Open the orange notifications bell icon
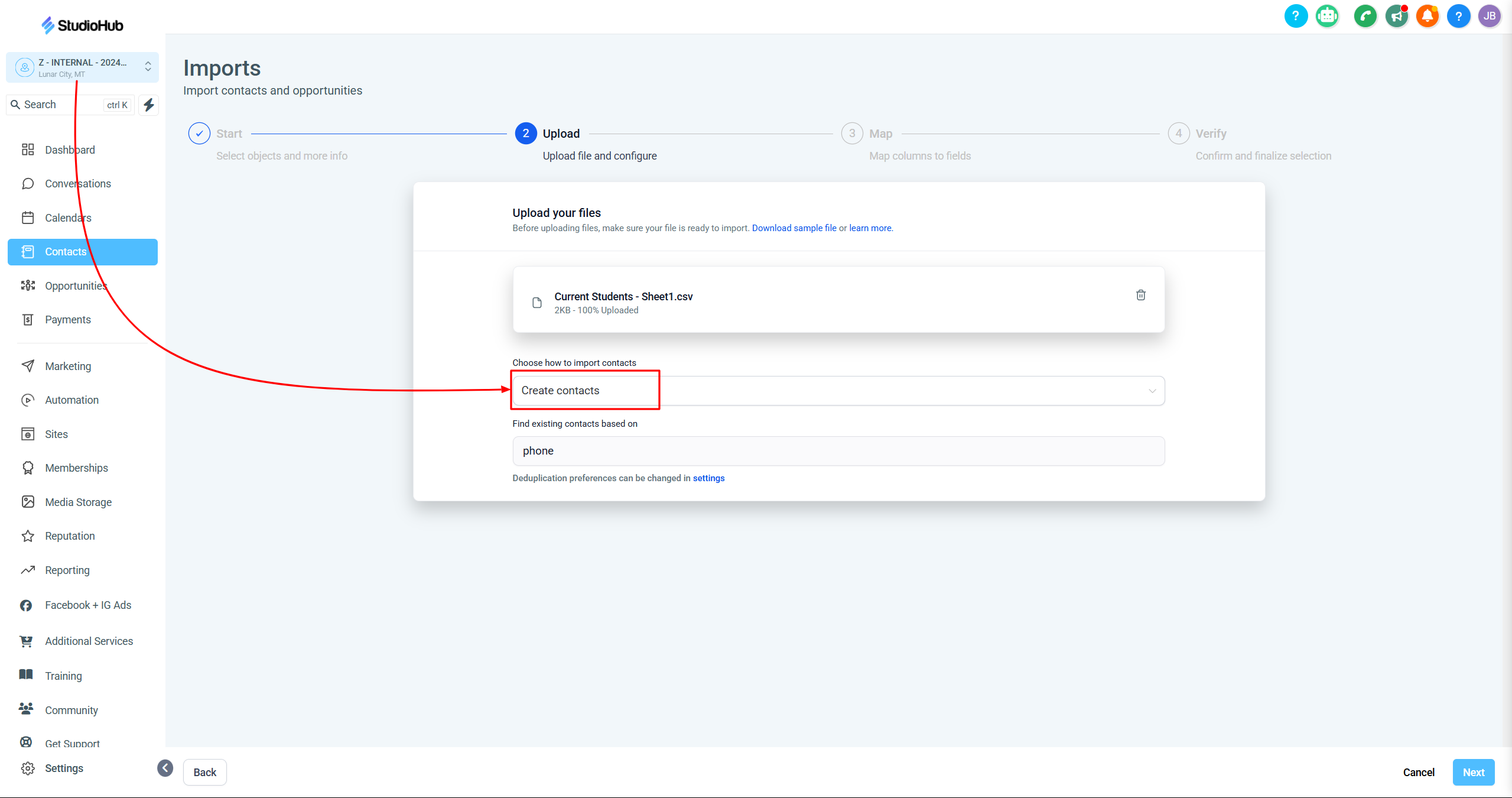This screenshot has width=1512, height=798. (x=1427, y=16)
